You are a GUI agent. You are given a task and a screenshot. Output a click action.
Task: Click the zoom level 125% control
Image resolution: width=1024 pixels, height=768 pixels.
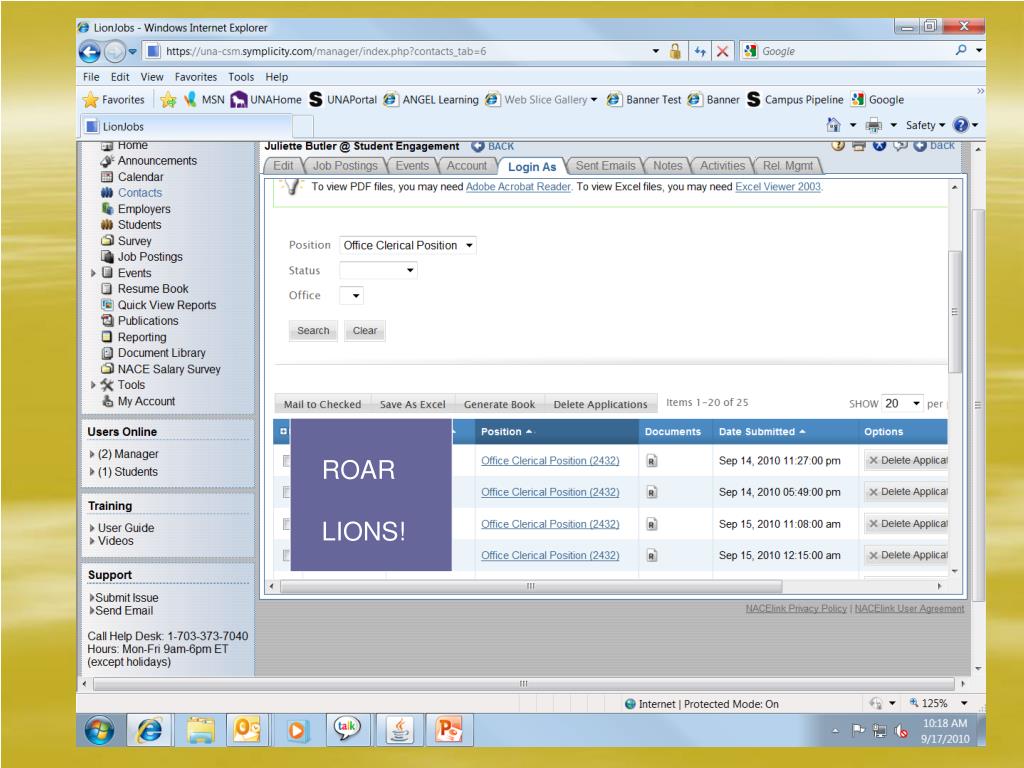tap(938, 703)
